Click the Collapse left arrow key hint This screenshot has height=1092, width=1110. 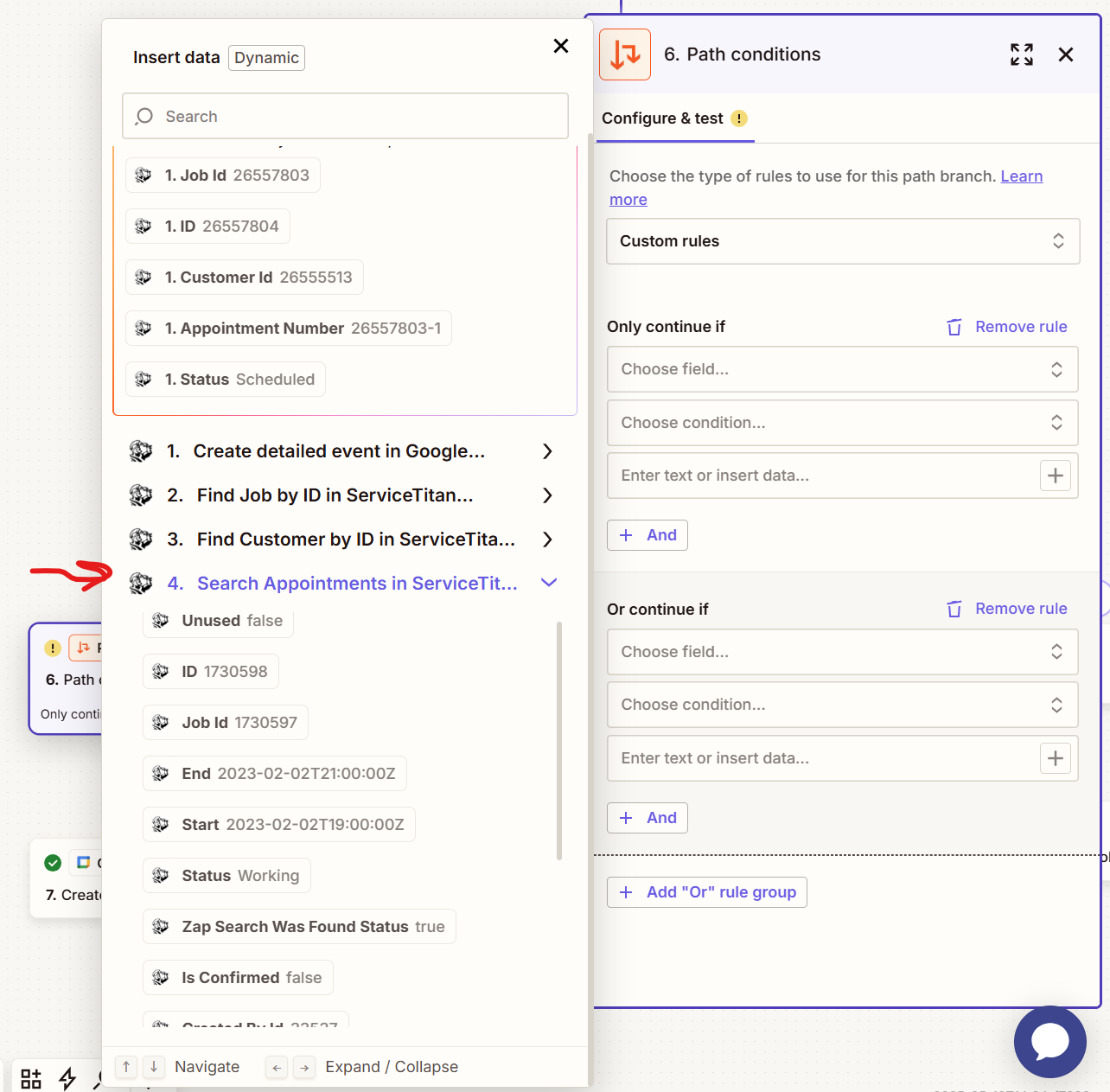(277, 1068)
